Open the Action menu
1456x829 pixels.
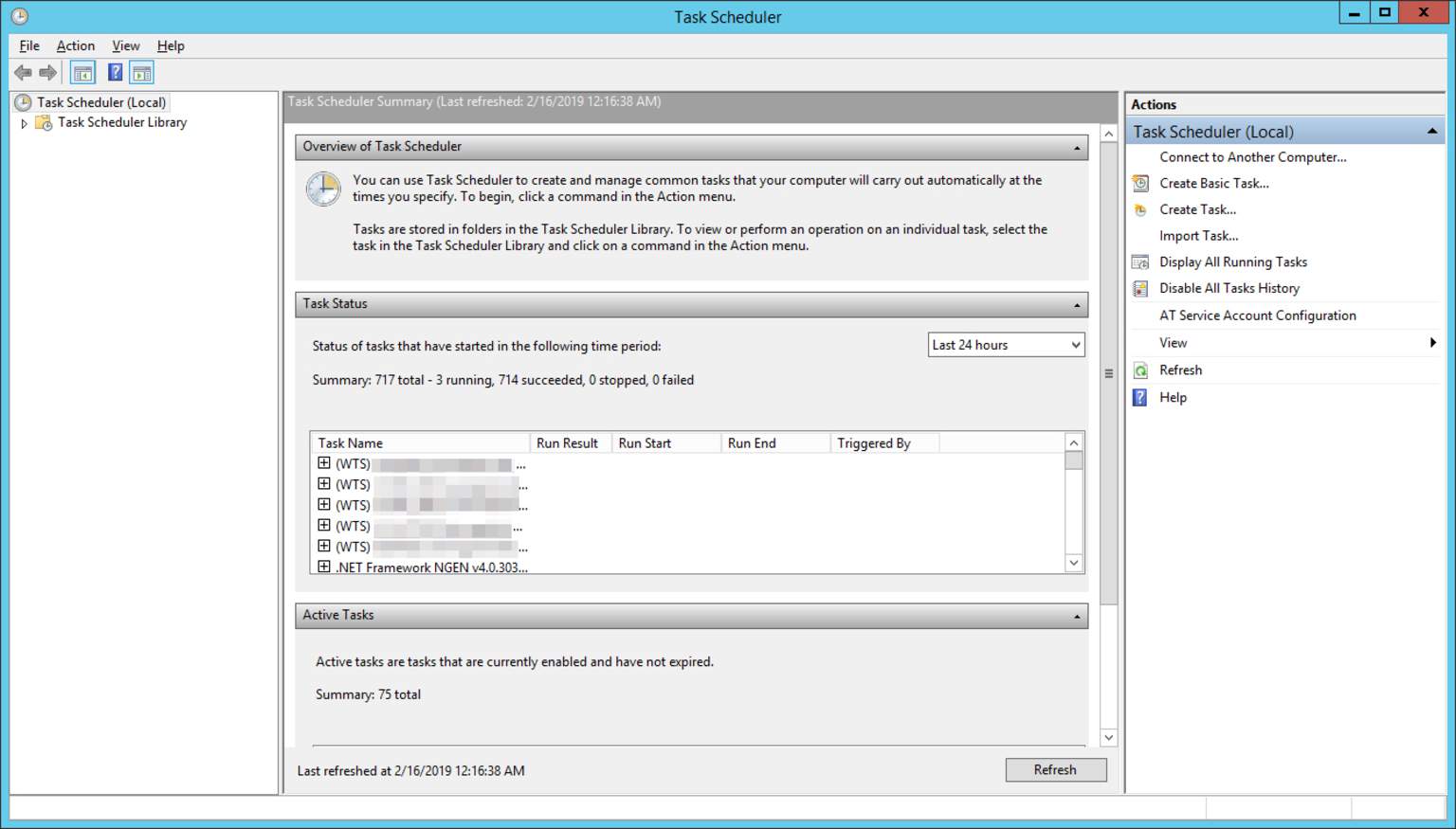(75, 45)
